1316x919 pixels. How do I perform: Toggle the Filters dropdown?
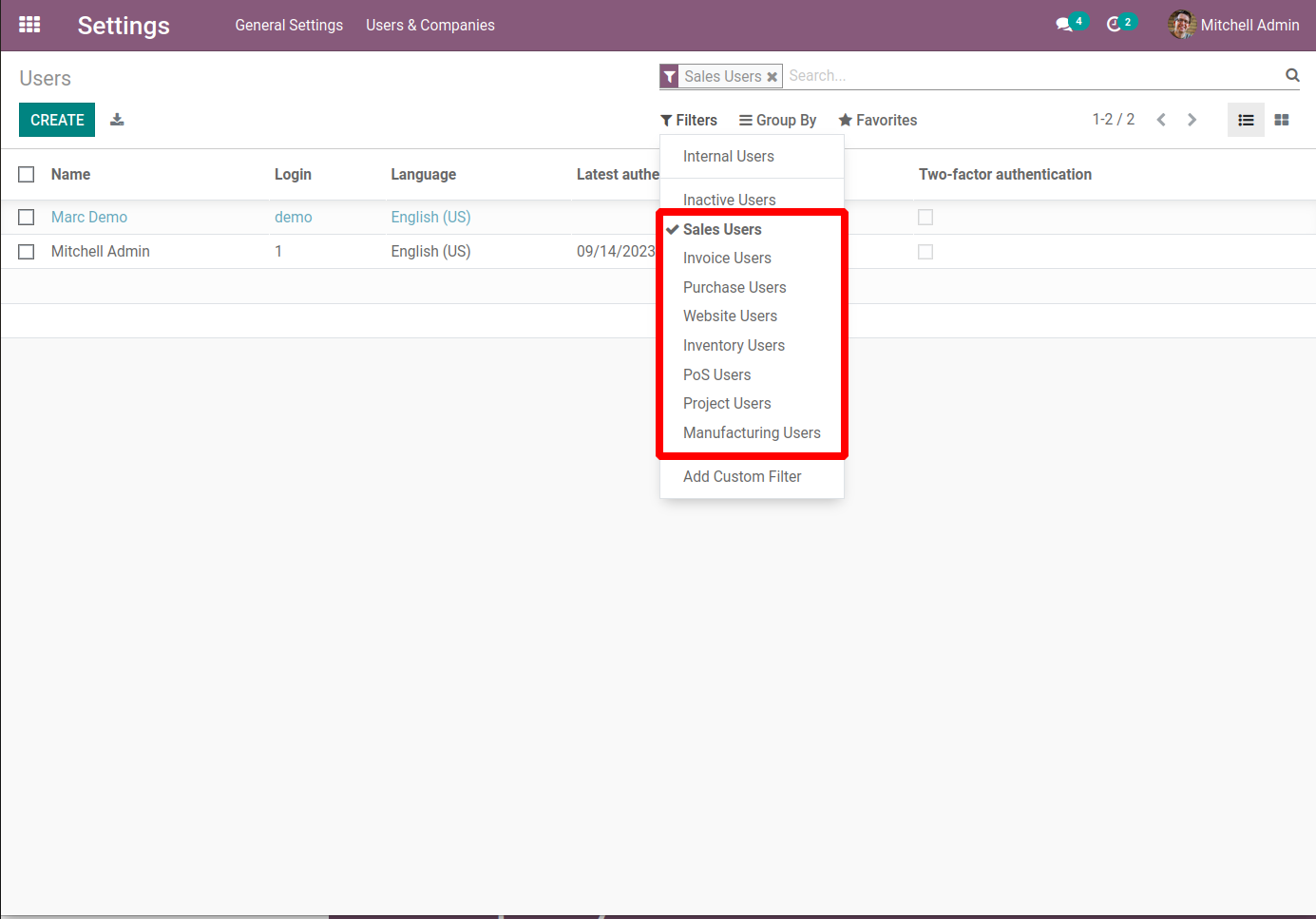(x=689, y=120)
